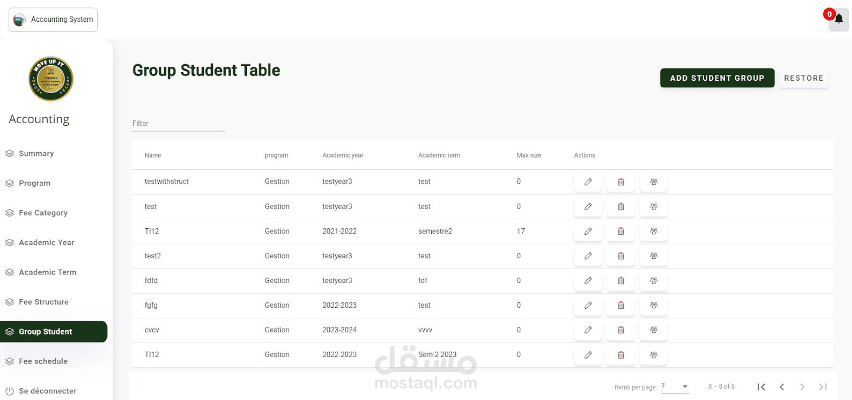The height and width of the screenshot is (400, 852).
Task: Go to Academic Year section
Action: 39,242
